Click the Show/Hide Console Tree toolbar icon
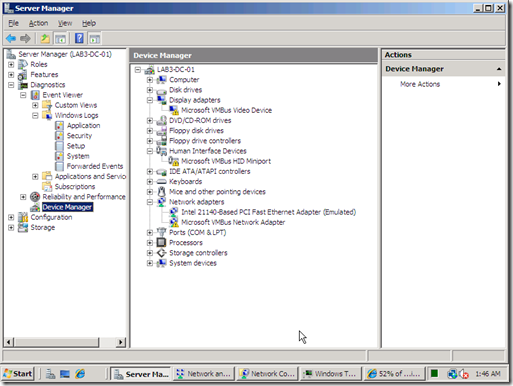This screenshot has width=513, height=386. (61, 39)
